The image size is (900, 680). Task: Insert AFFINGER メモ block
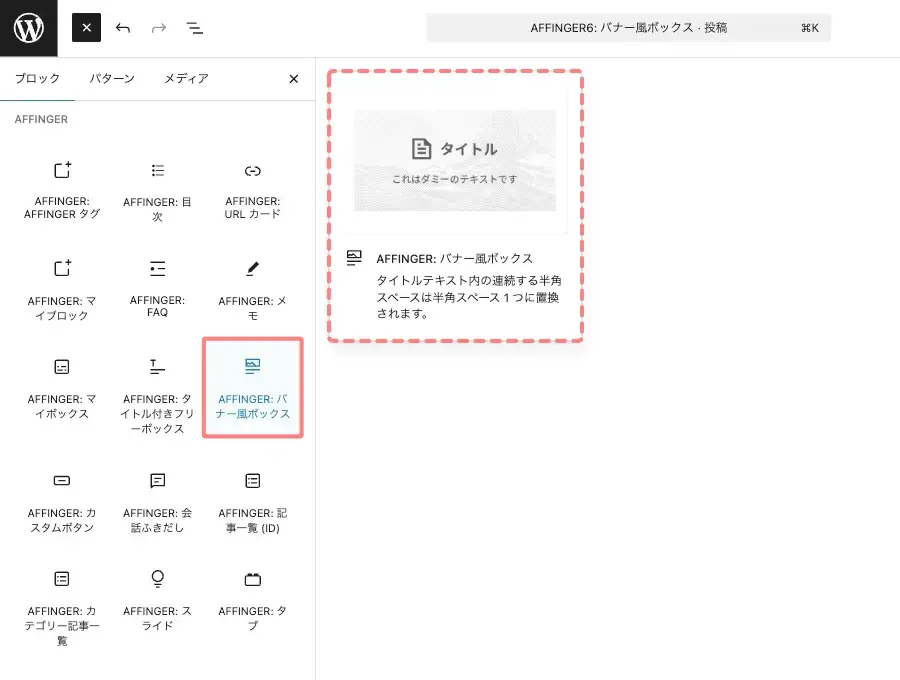[x=253, y=289]
